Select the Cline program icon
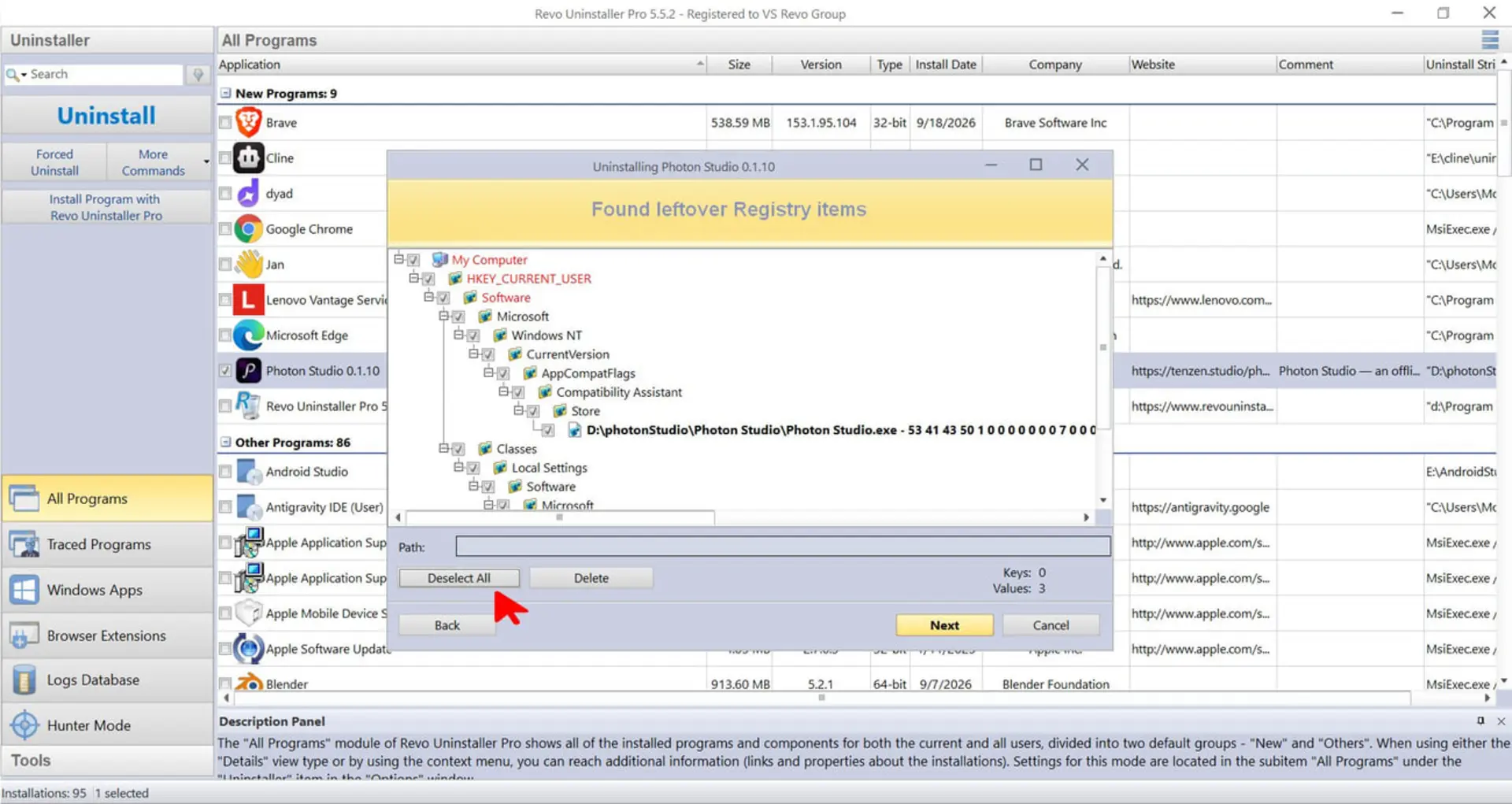 click(248, 158)
